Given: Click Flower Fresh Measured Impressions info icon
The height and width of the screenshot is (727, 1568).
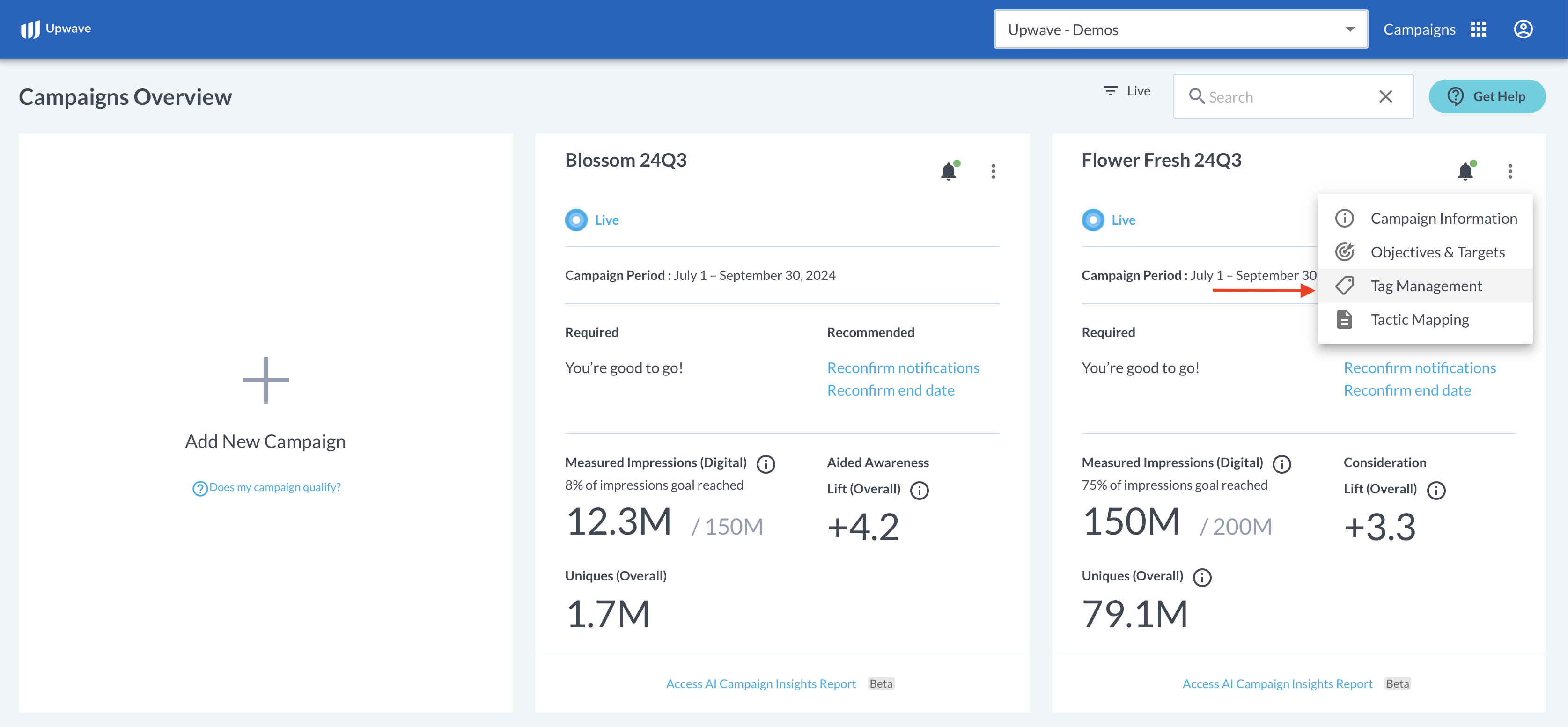Looking at the screenshot, I should [x=1282, y=464].
